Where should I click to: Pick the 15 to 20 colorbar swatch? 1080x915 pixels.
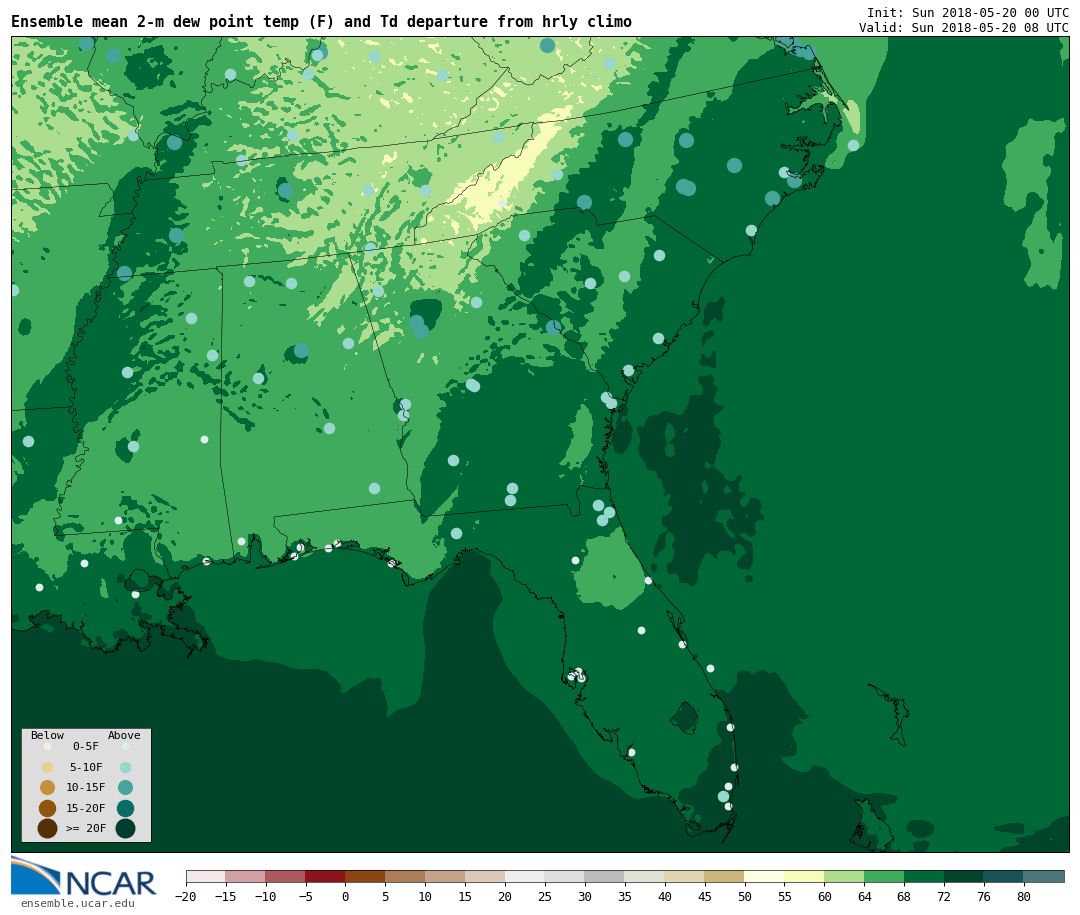486,876
